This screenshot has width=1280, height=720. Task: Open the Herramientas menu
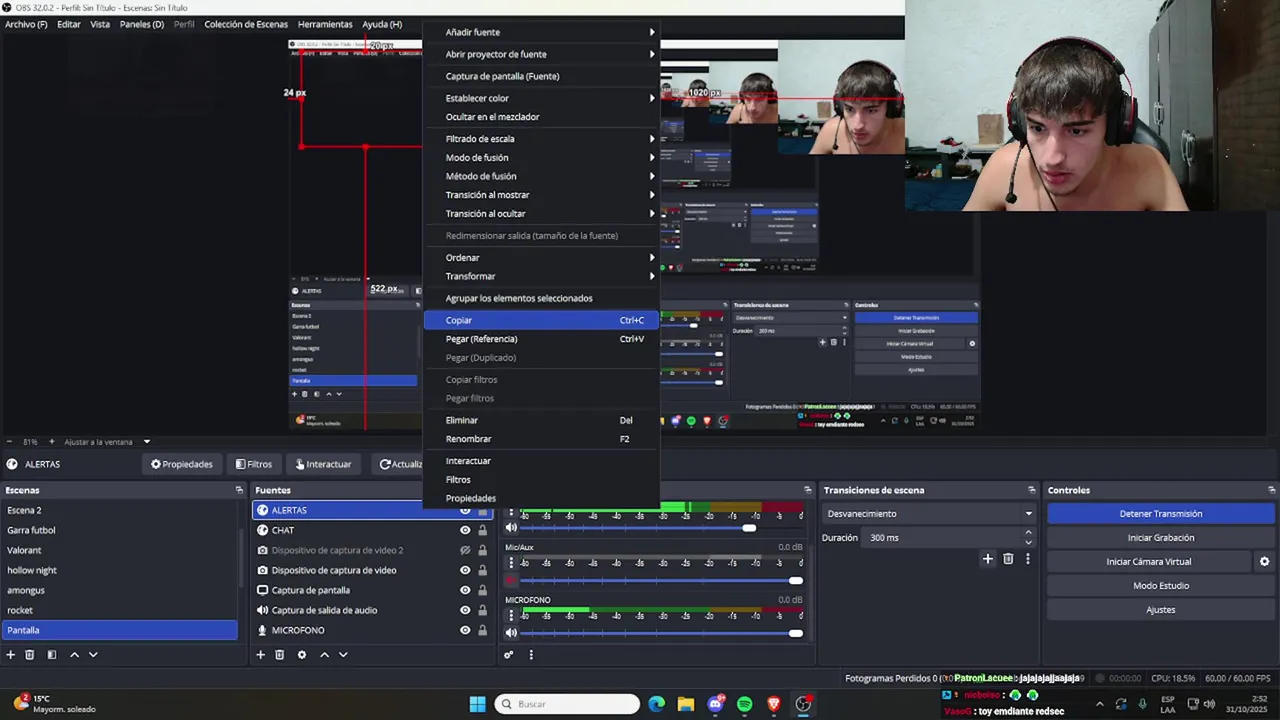325,24
